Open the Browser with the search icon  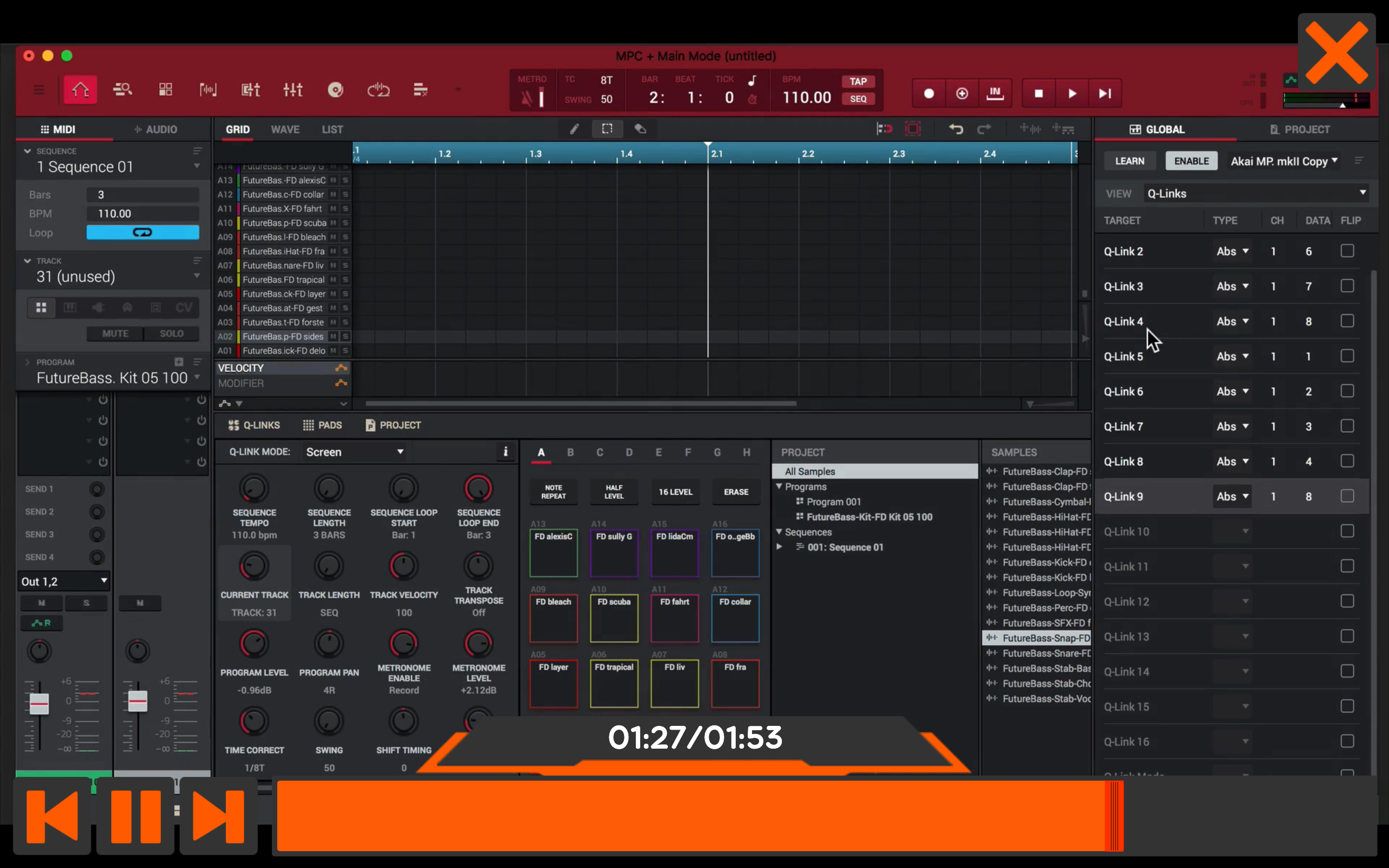click(x=122, y=90)
